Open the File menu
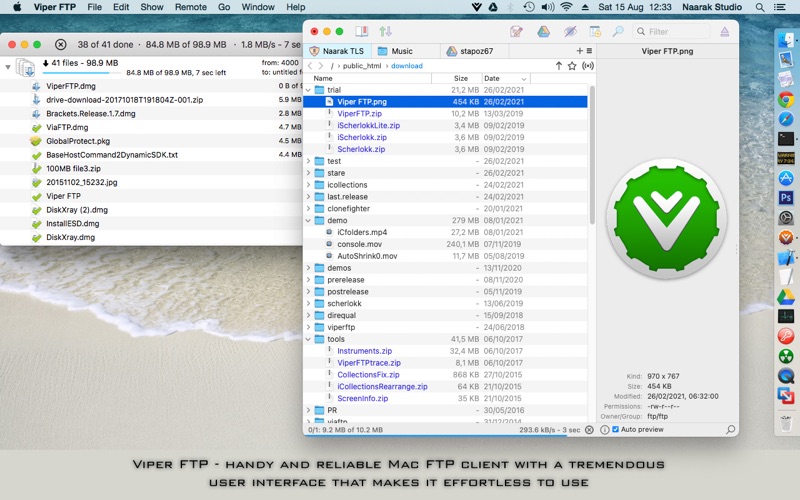 click(x=94, y=7)
